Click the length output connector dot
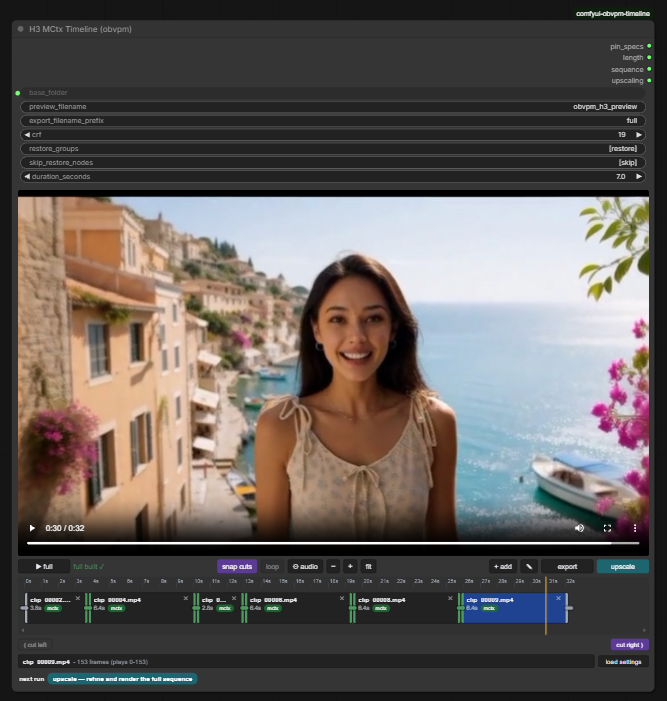The width and height of the screenshot is (667, 701). pyautogui.click(x=649, y=57)
